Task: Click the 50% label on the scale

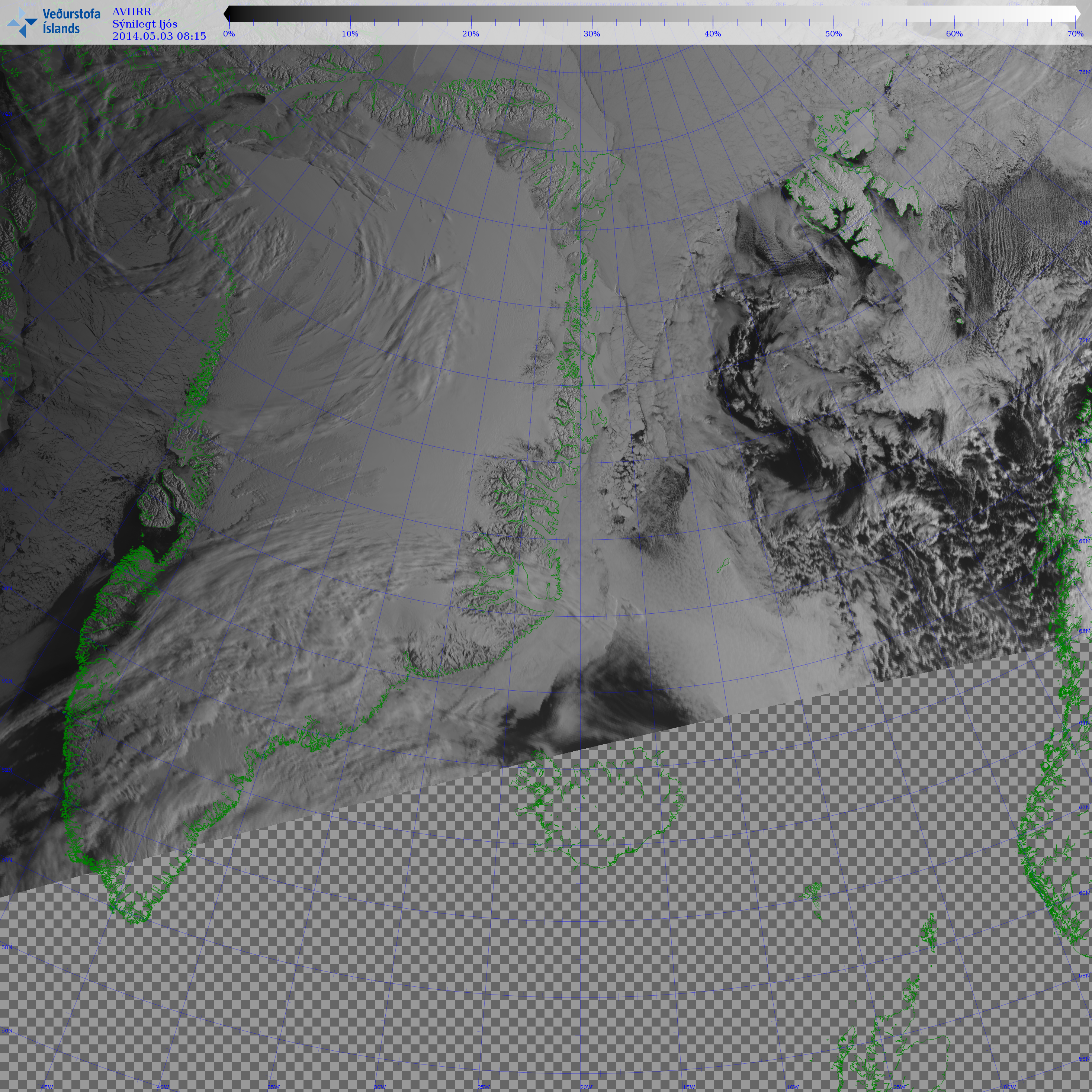Action: click(834, 34)
